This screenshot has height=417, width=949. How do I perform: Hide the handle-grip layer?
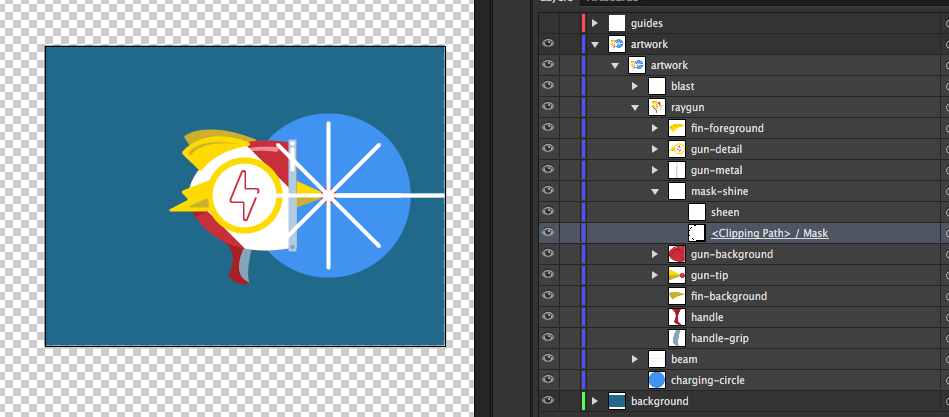click(548, 338)
